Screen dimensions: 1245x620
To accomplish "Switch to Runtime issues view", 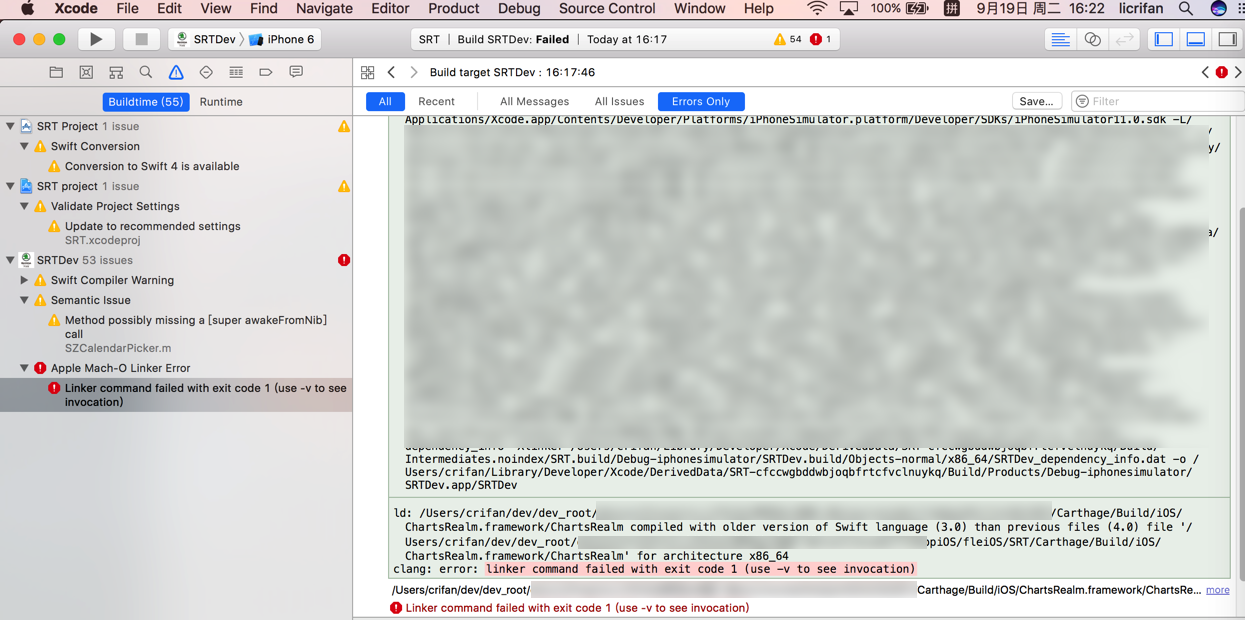I will pos(221,102).
